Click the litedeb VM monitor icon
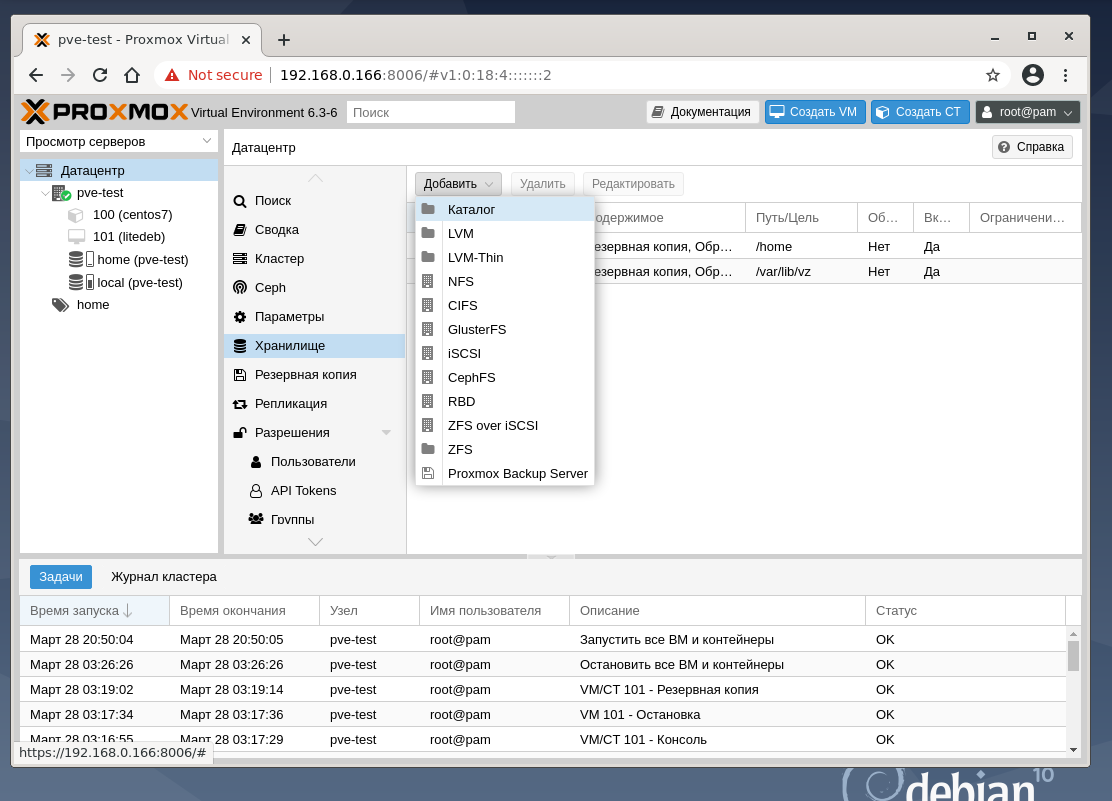Image resolution: width=1112 pixels, height=801 pixels. click(76, 236)
